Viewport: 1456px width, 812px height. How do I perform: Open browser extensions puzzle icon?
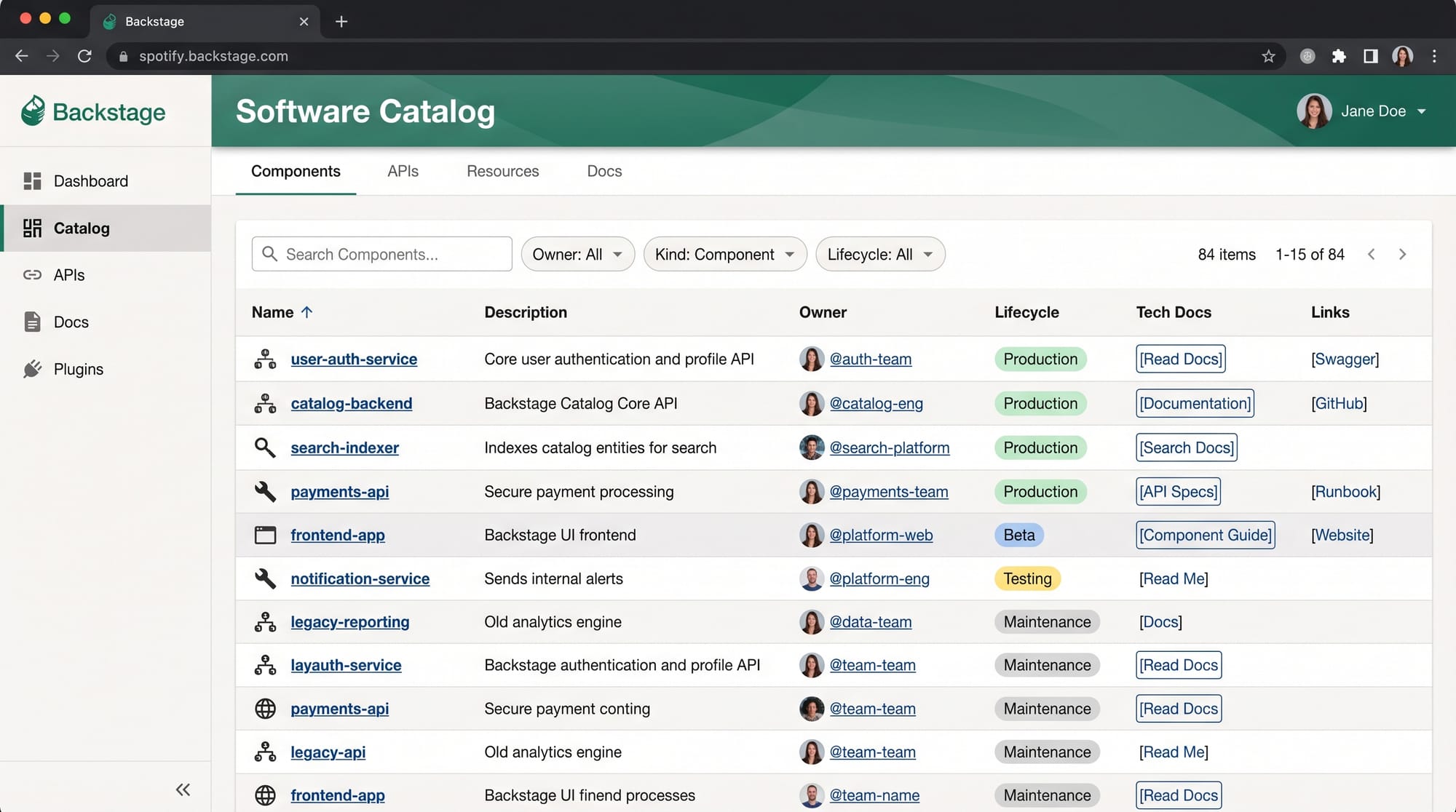(x=1338, y=56)
